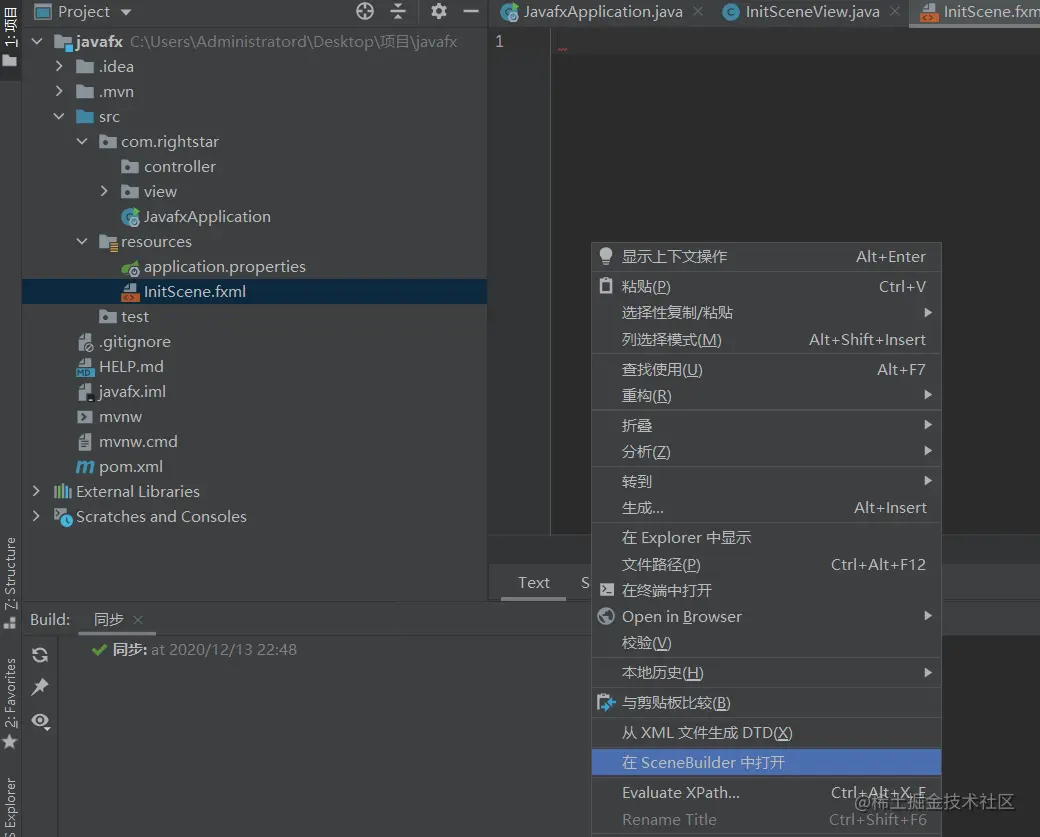1040x837 pixels.
Task: Open the Favorites tool window star icon
Action: [10, 742]
